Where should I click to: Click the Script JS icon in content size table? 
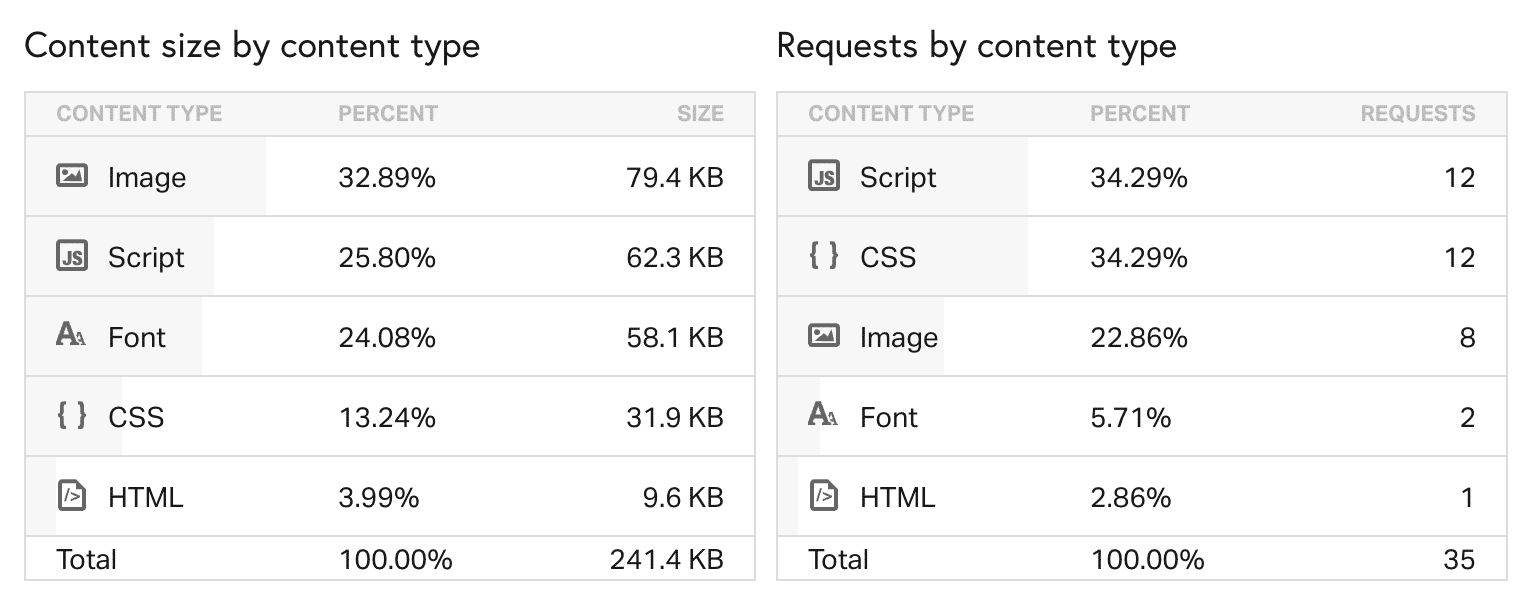tap(72, 257)
